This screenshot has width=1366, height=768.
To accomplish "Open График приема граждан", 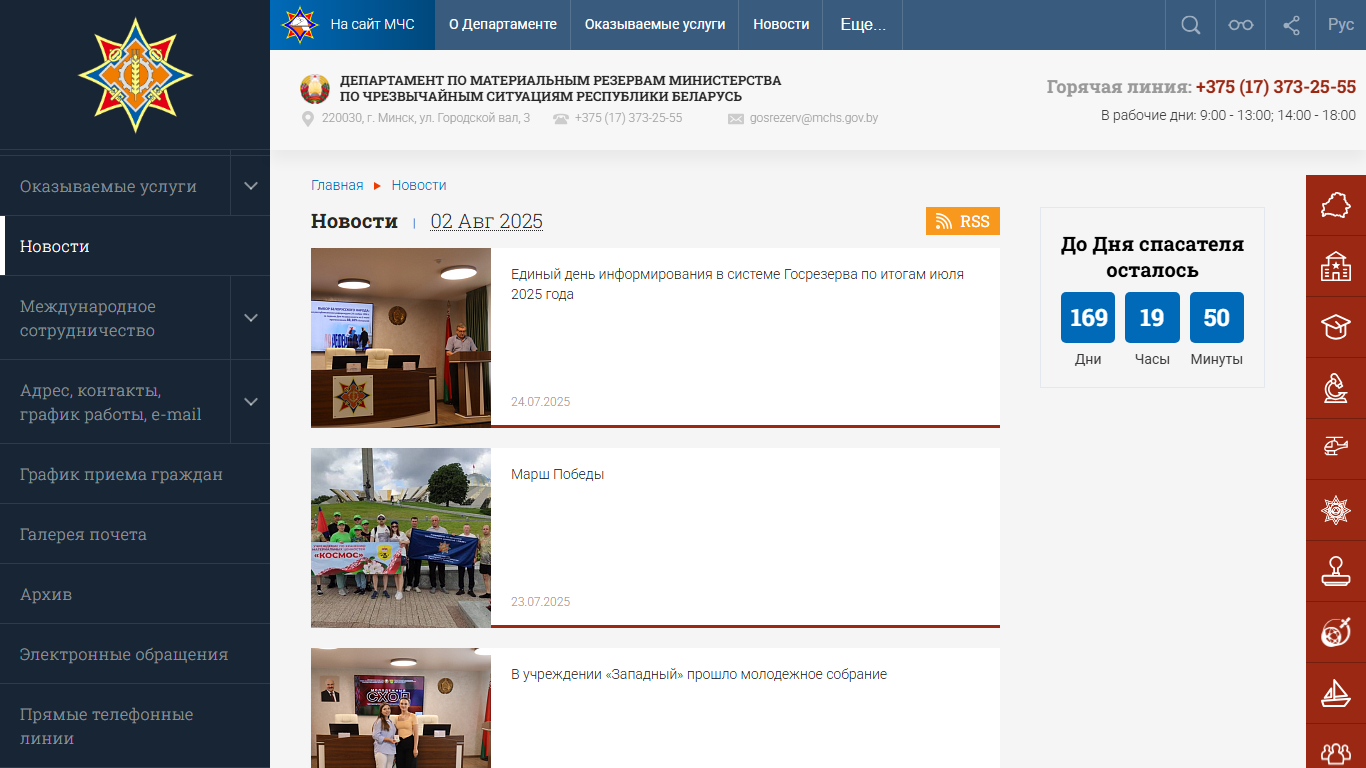I will pos(135,474).
